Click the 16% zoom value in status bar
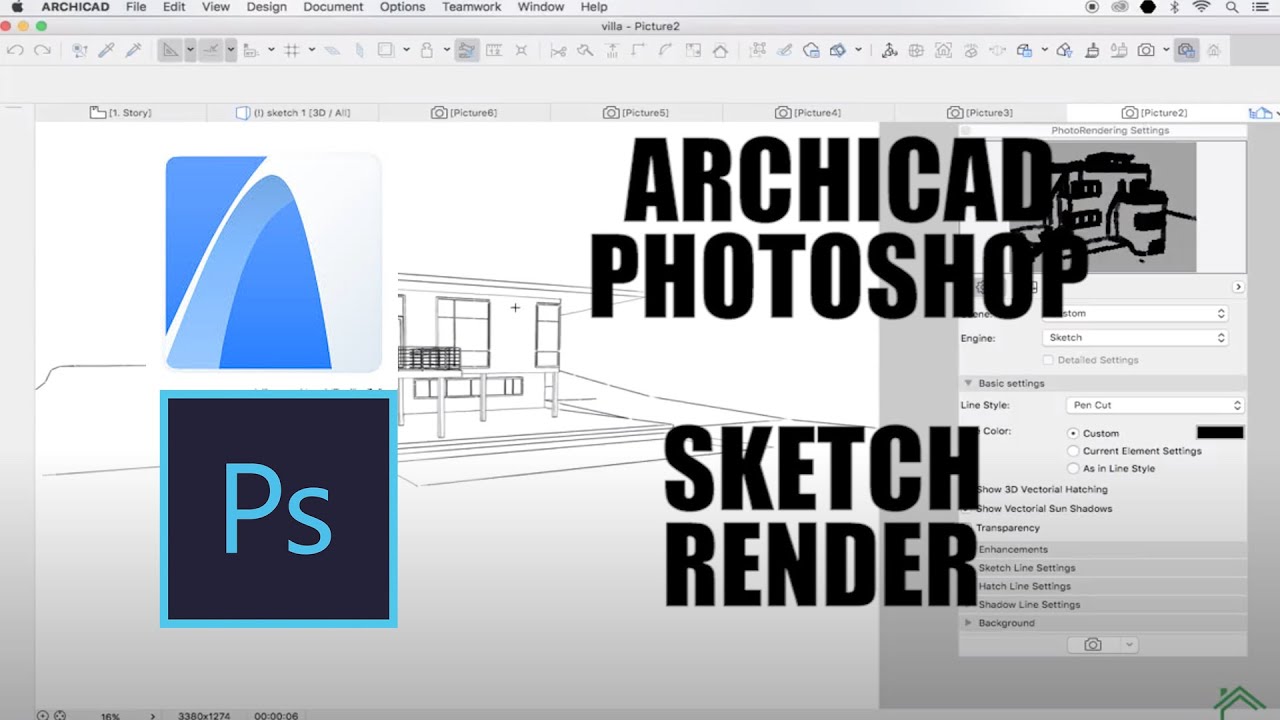 [x=110, y=716]
